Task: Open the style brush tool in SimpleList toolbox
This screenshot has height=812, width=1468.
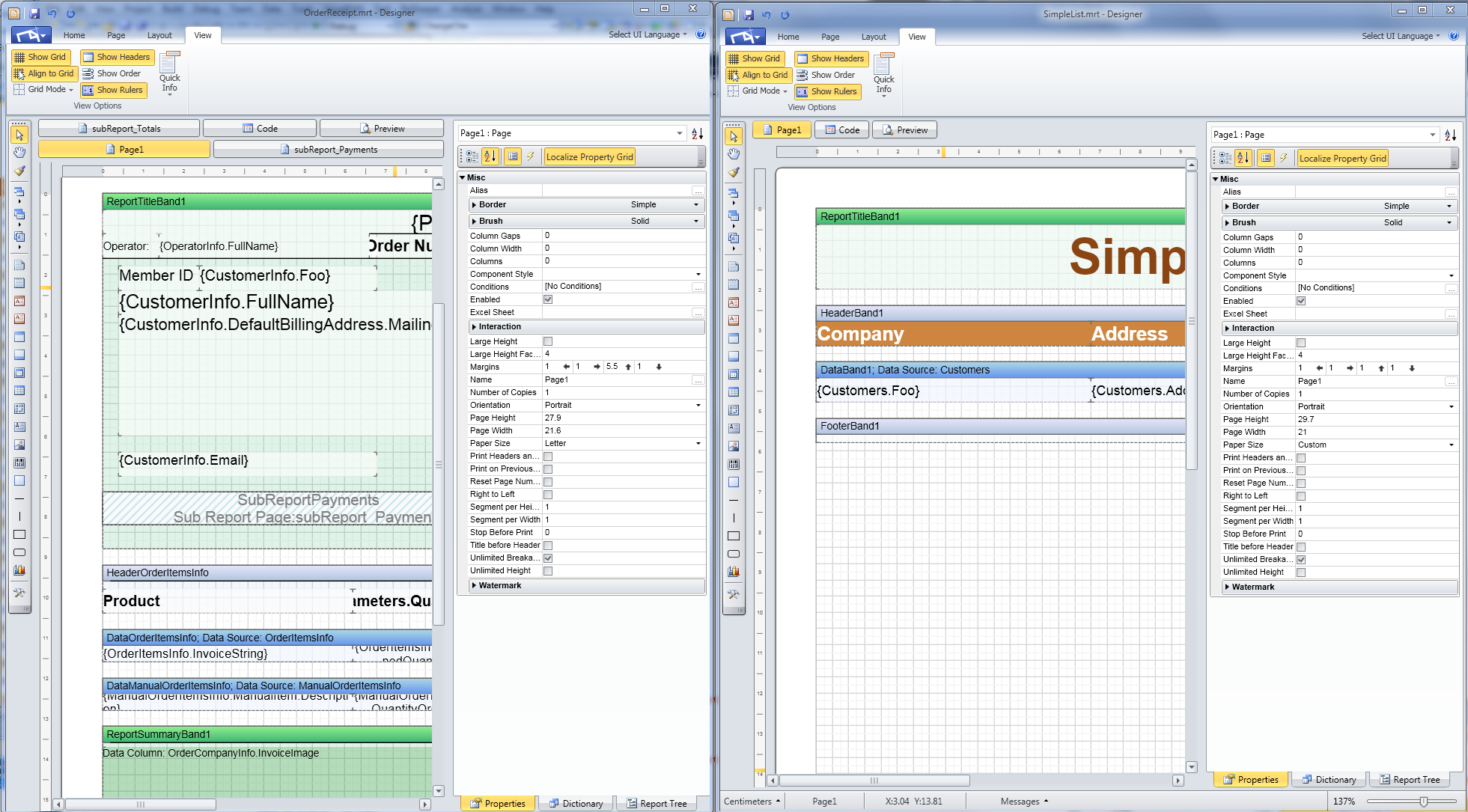Action: [x=734, y=172]
